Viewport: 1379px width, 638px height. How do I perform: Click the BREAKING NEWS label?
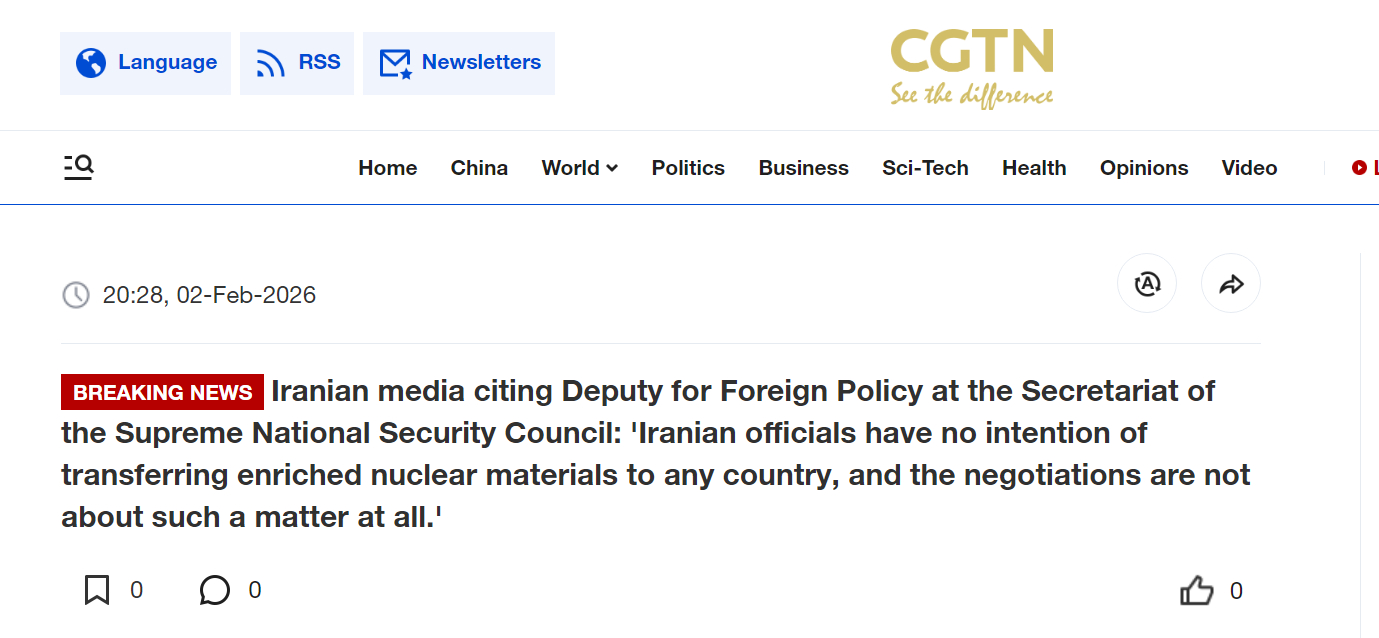[161, 391]
